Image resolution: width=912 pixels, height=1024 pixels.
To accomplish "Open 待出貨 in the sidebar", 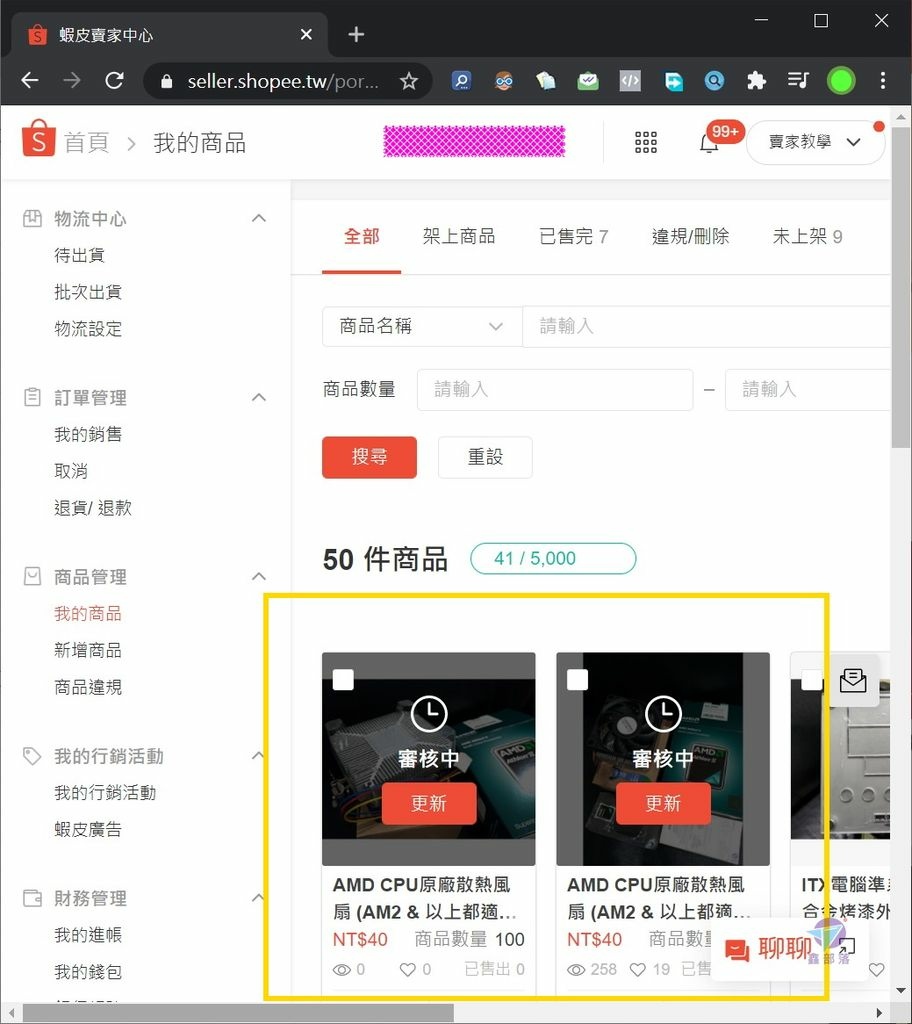I will pos(79,255).
